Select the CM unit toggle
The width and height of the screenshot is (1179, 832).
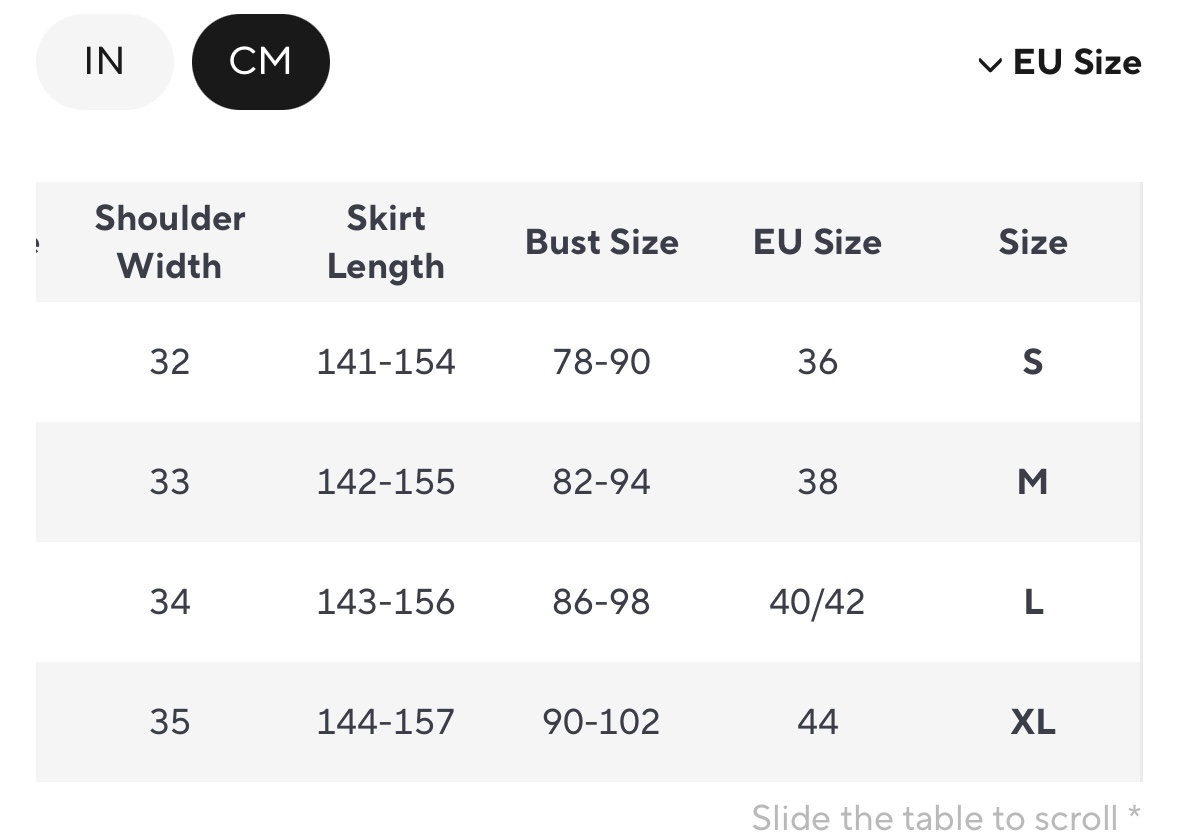click(260, 62)
